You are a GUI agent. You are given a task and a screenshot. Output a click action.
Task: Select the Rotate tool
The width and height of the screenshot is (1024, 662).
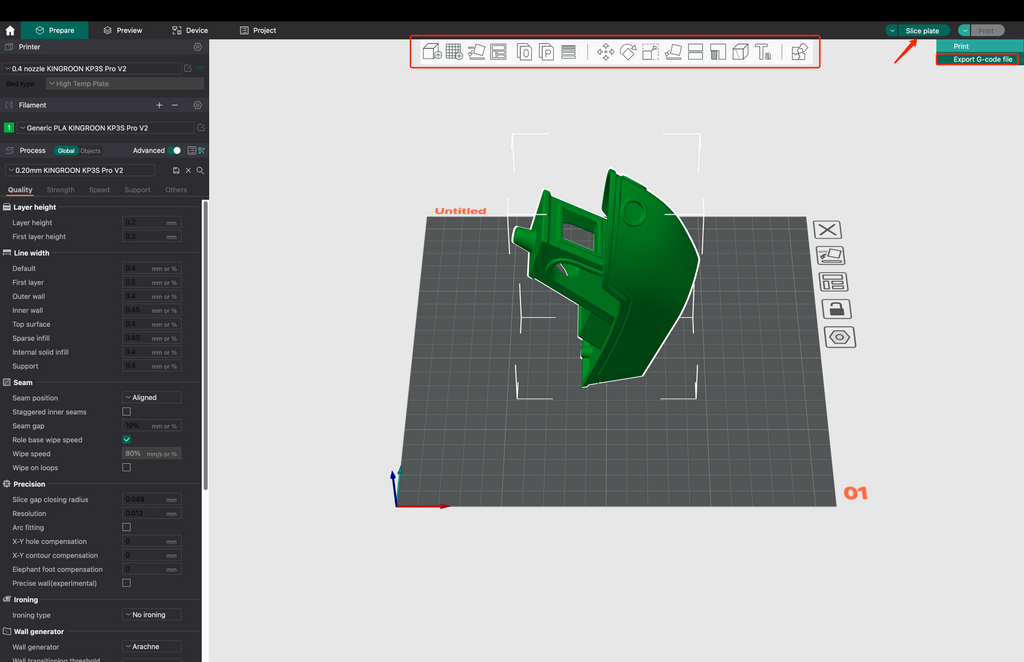coord(628,52)
